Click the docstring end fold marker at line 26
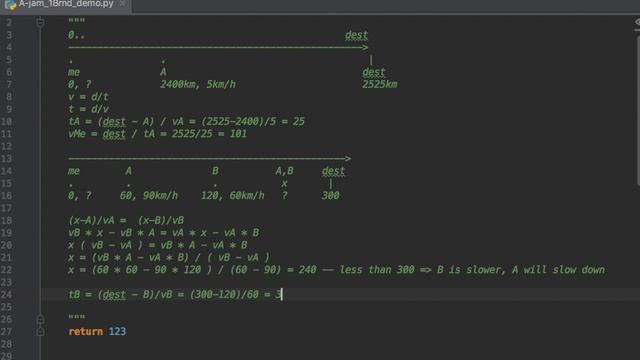Viewport: 640px width, 360px height. [x=40, y=319]
